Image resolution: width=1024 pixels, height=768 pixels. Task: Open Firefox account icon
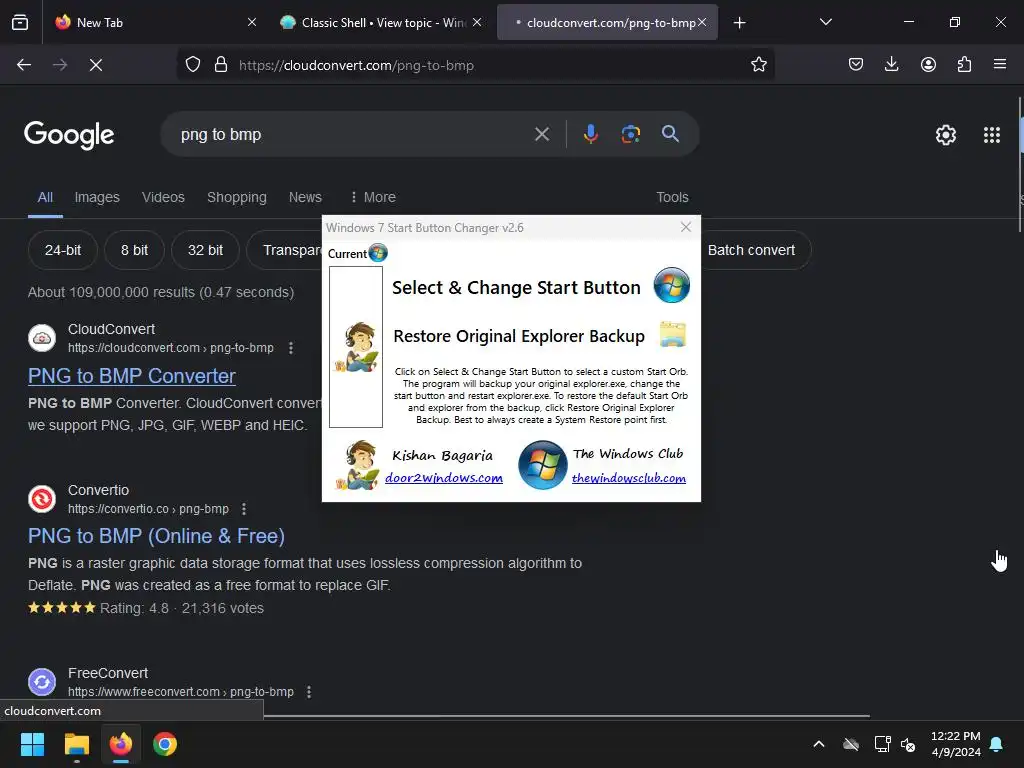tap(928, 65)
